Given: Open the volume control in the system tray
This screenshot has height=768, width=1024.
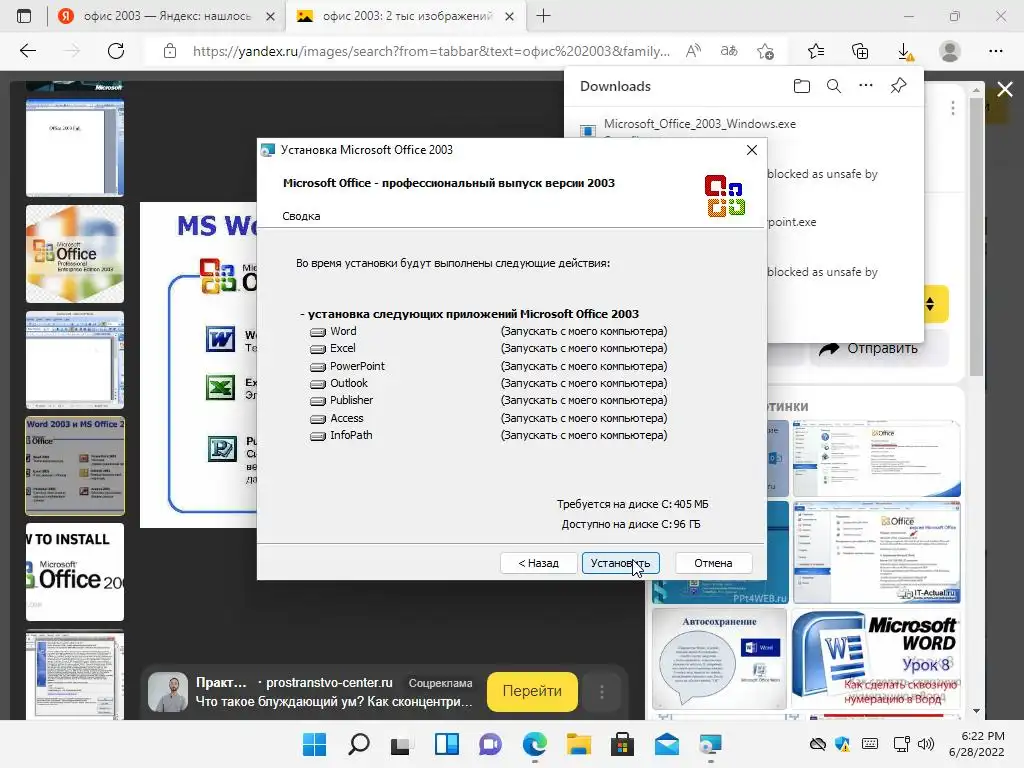Looking at the screenshot, I should tap(925, 744).
